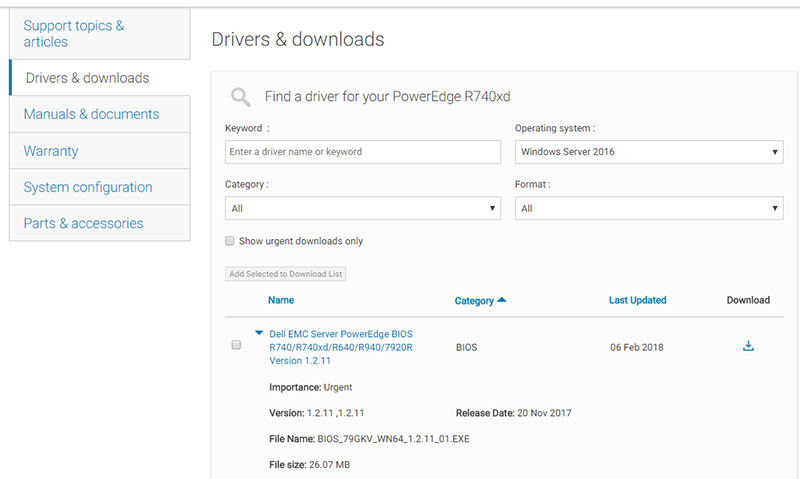Image resolution: width=800 pixels, height=479 pixels.
Task: Click the search magnifier icon
Action: (240, 97)
